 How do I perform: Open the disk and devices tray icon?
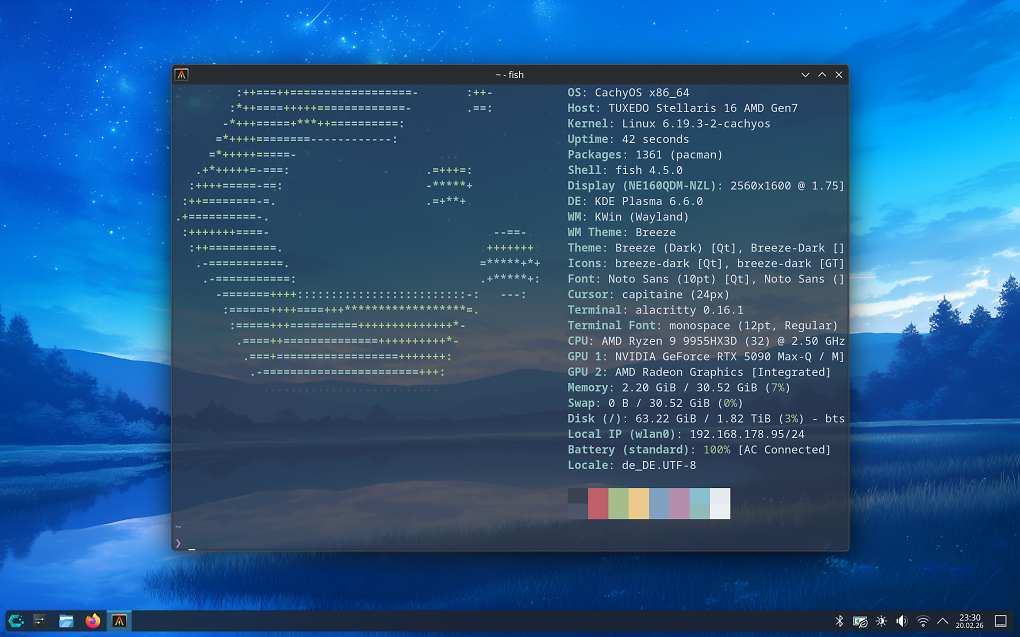coord(860,621)
